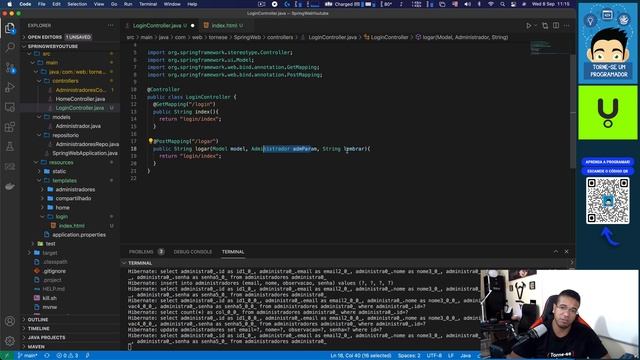Switch to the Debug Console tab
Image resolution: width=640 pixels, height=360 pixels.
tap(193, 252)
